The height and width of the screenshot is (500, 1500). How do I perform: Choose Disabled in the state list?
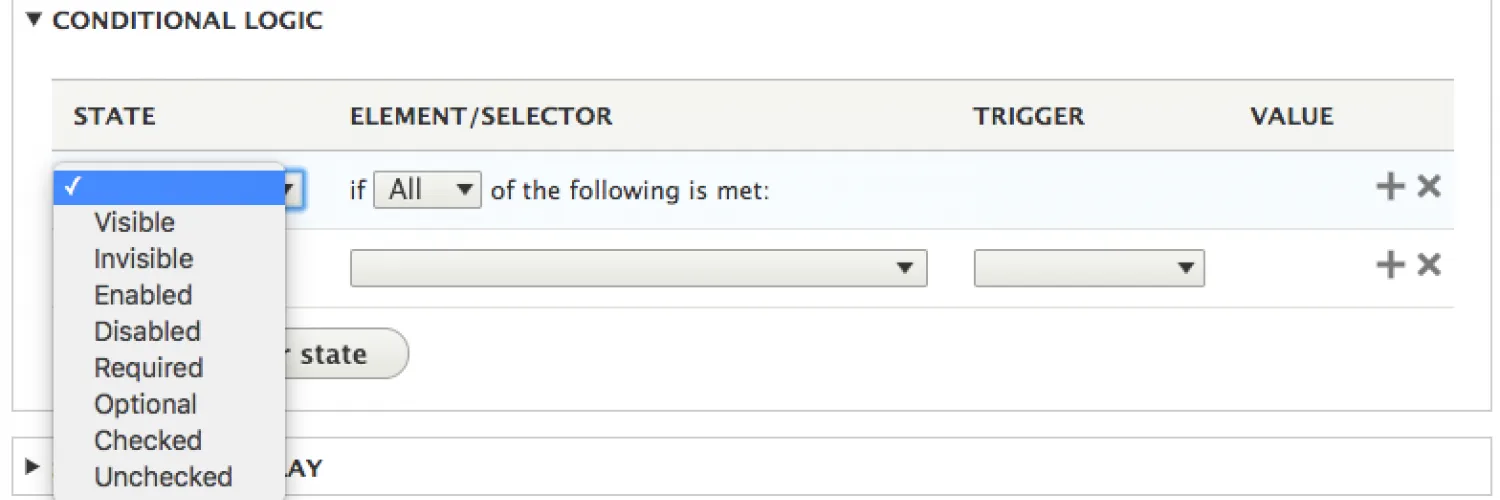point(147,331)
